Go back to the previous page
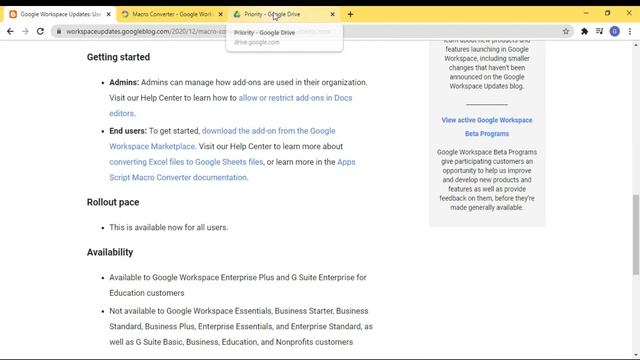The height and width of the screenshot is (360, 640). [x=10, y=31]
